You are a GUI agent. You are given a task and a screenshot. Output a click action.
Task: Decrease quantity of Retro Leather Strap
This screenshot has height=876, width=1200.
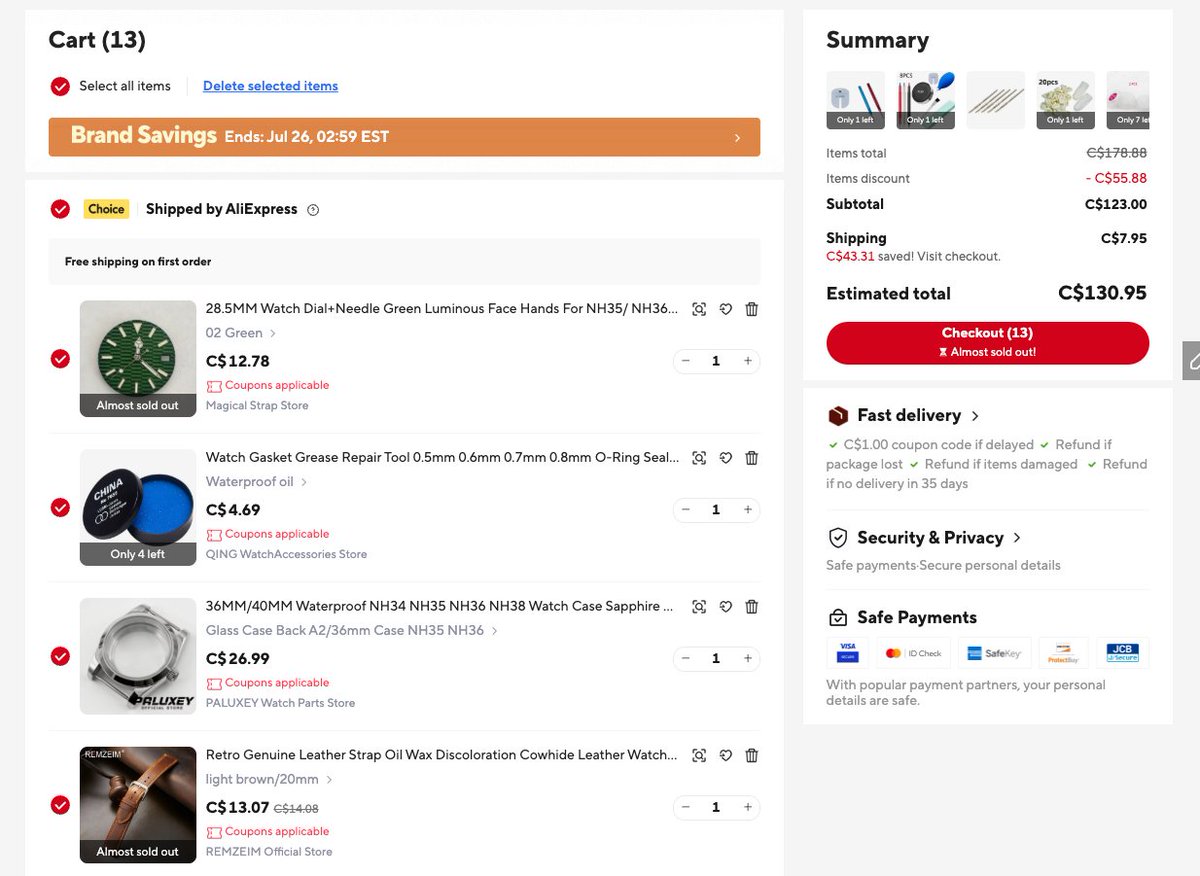[686, 807]
